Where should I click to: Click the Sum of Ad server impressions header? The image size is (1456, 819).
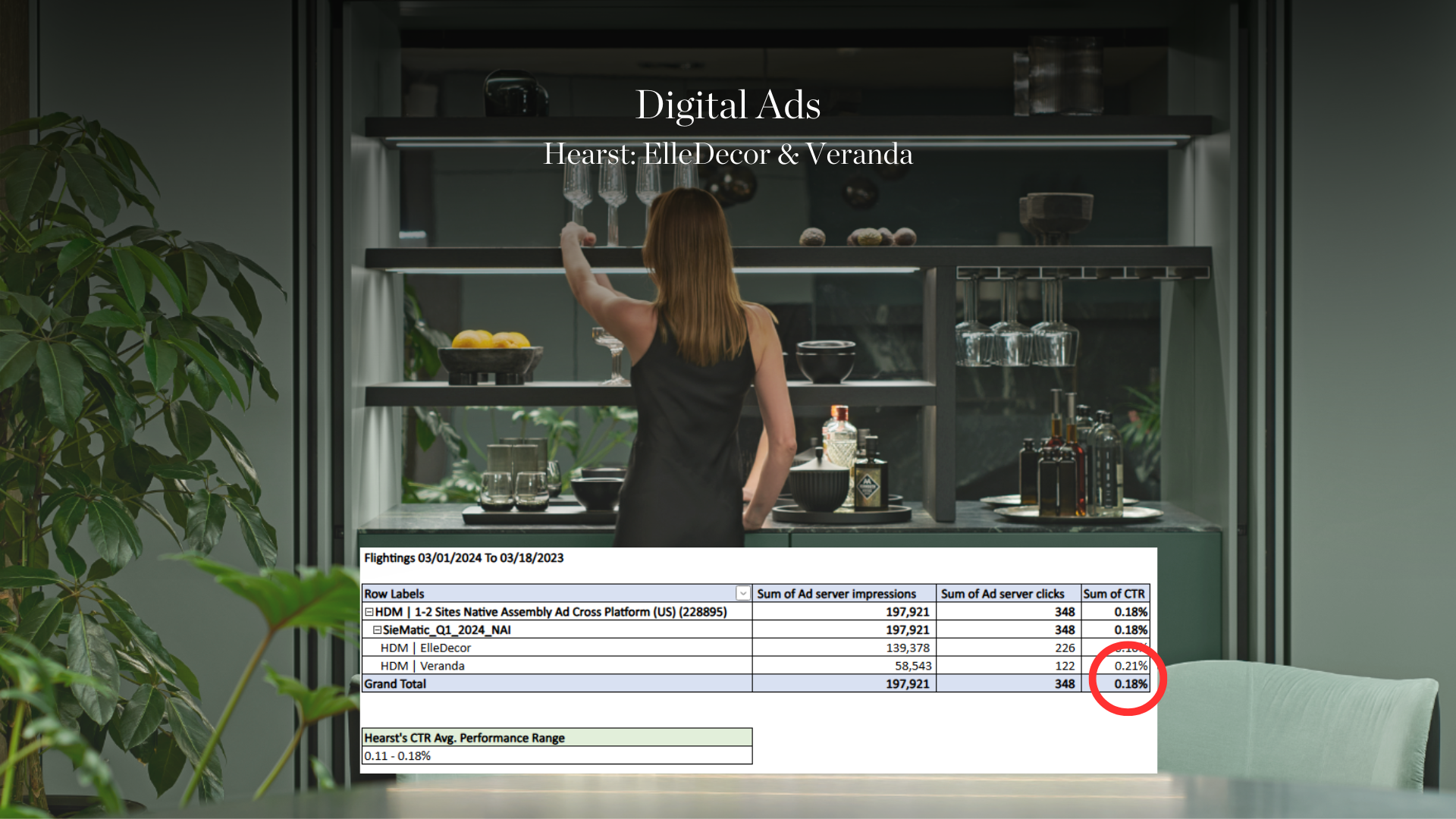pos(836,594)
